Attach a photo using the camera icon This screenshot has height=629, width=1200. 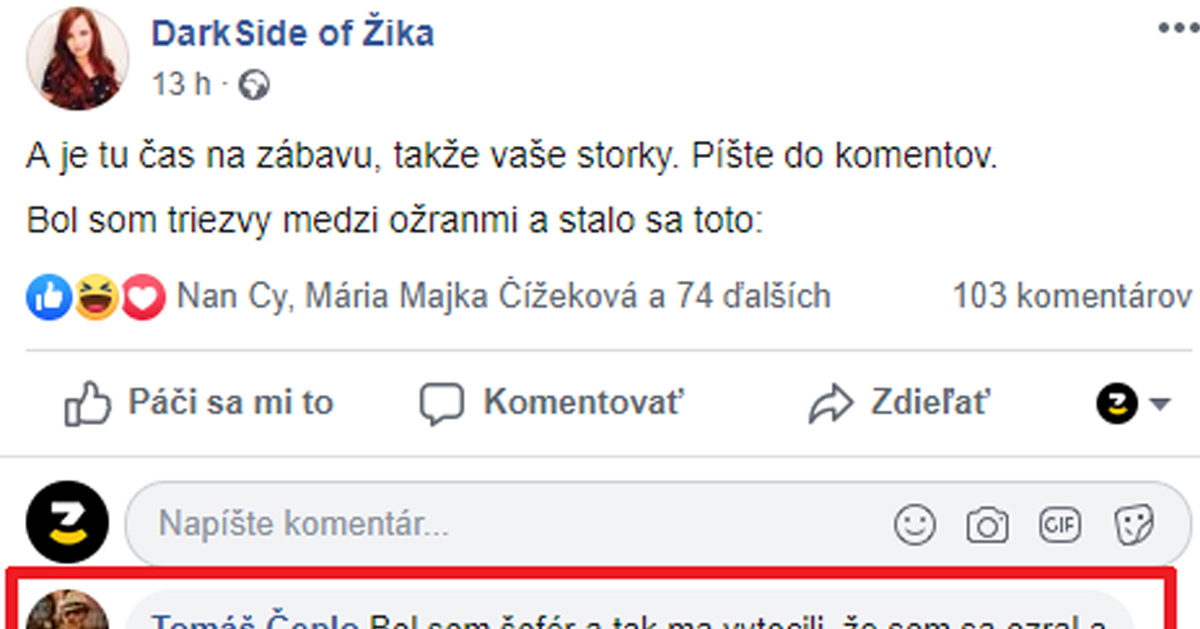[x=989, y=523]
